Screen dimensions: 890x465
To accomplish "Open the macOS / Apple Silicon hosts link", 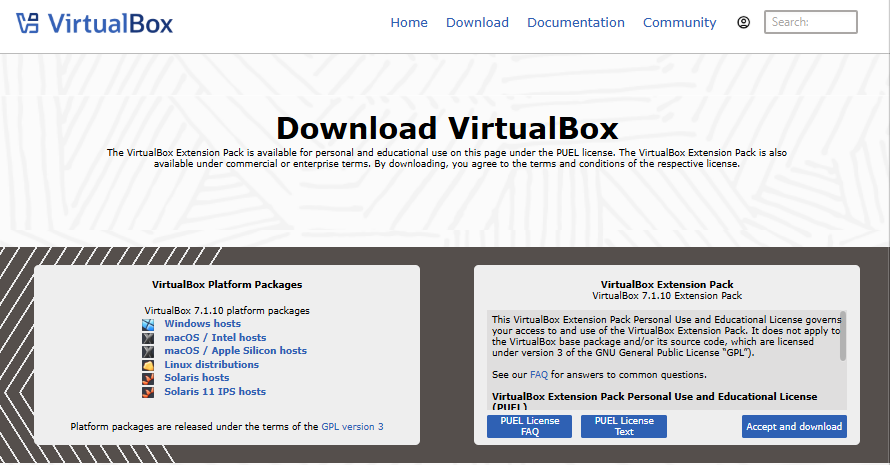I will point(236,351).
